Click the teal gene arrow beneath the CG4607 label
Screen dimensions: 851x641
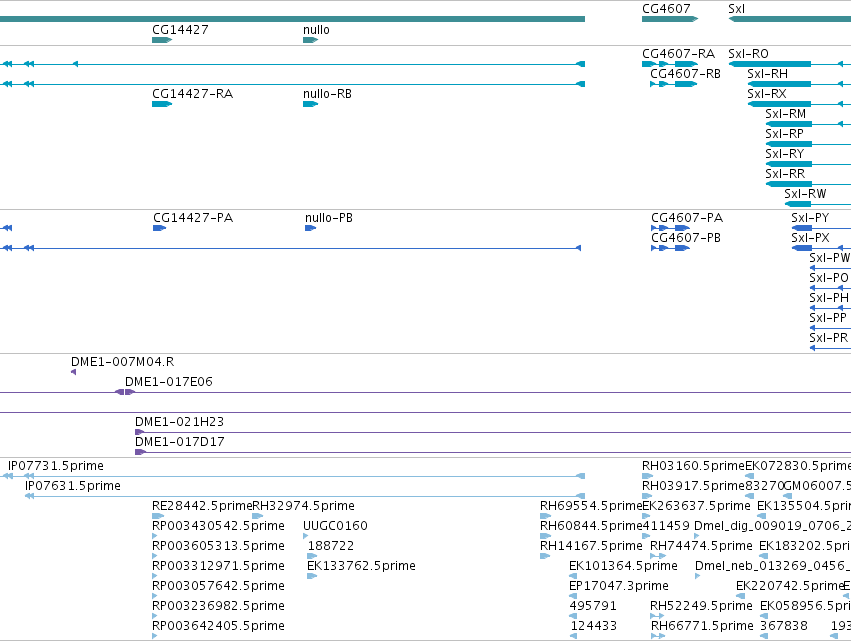670,19
